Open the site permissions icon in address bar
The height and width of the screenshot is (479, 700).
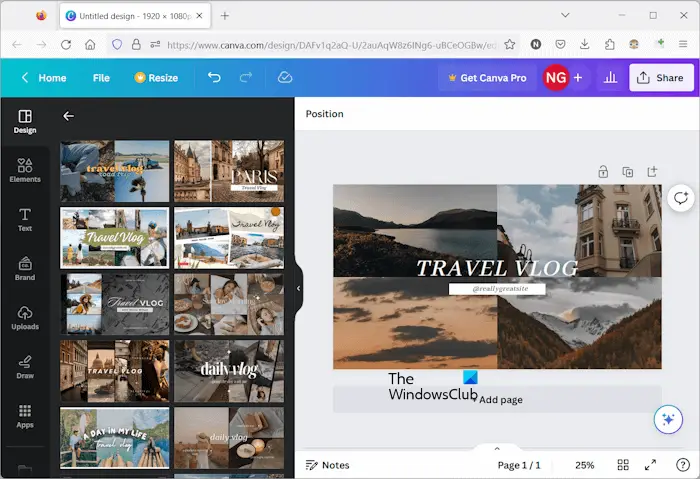pos(155,45)
